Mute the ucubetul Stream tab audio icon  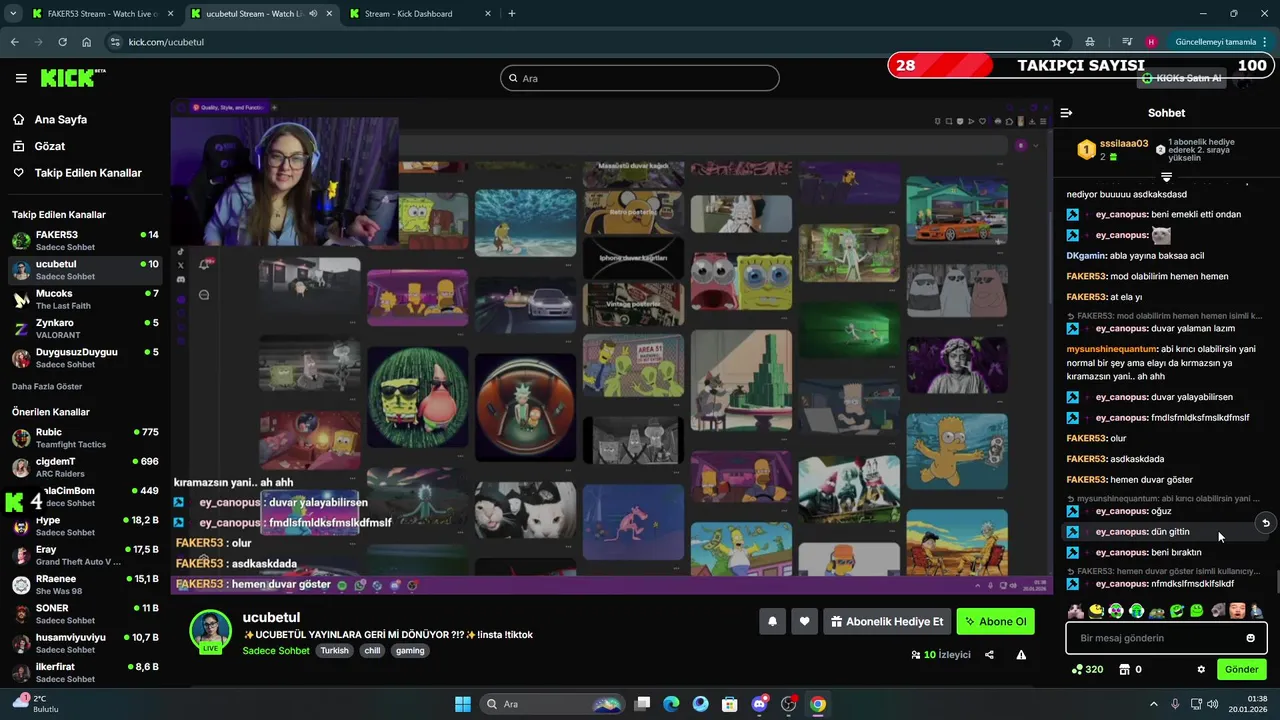(x=313, y=14)
